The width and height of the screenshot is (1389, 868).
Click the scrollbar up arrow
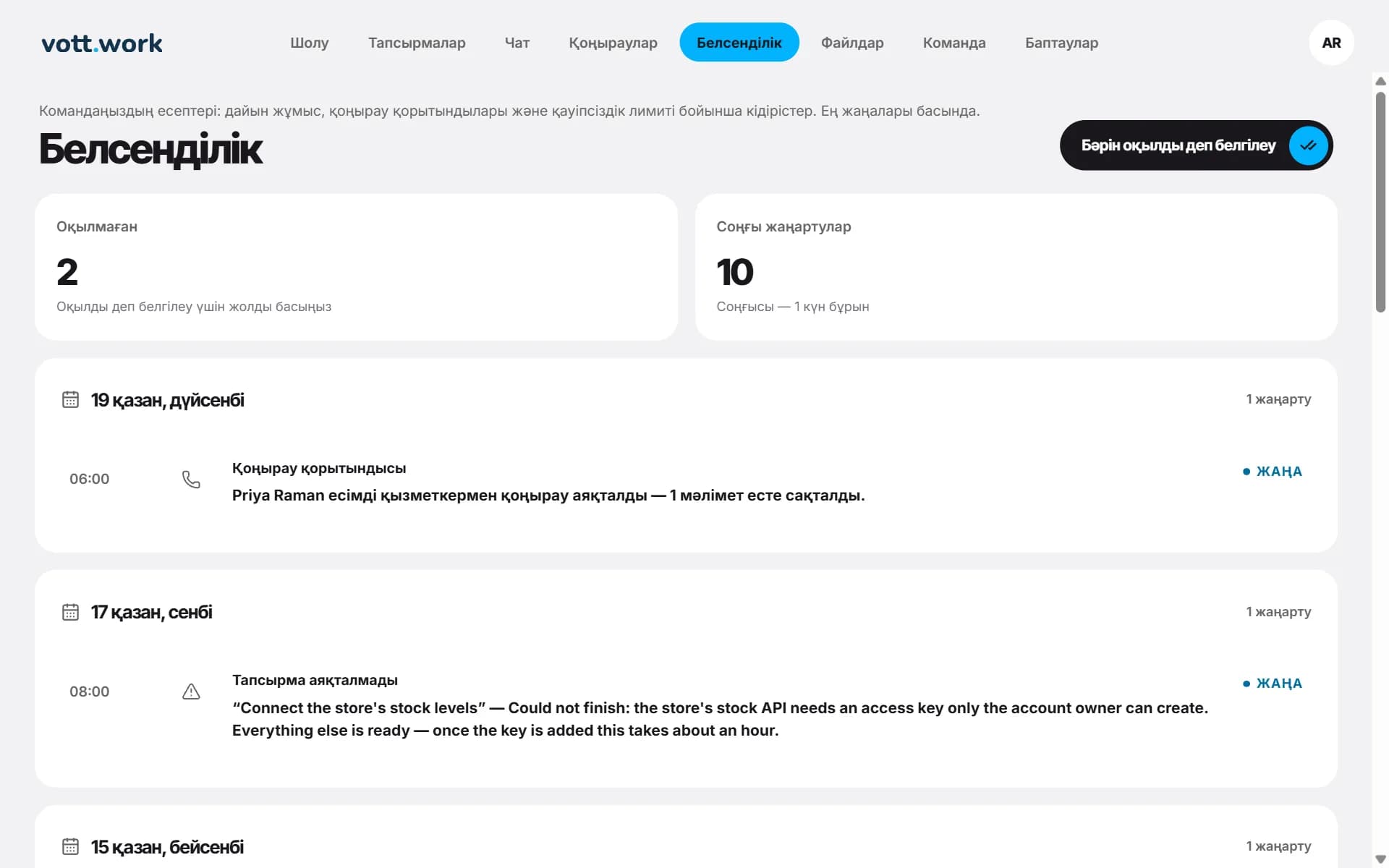coord(1380,81)
